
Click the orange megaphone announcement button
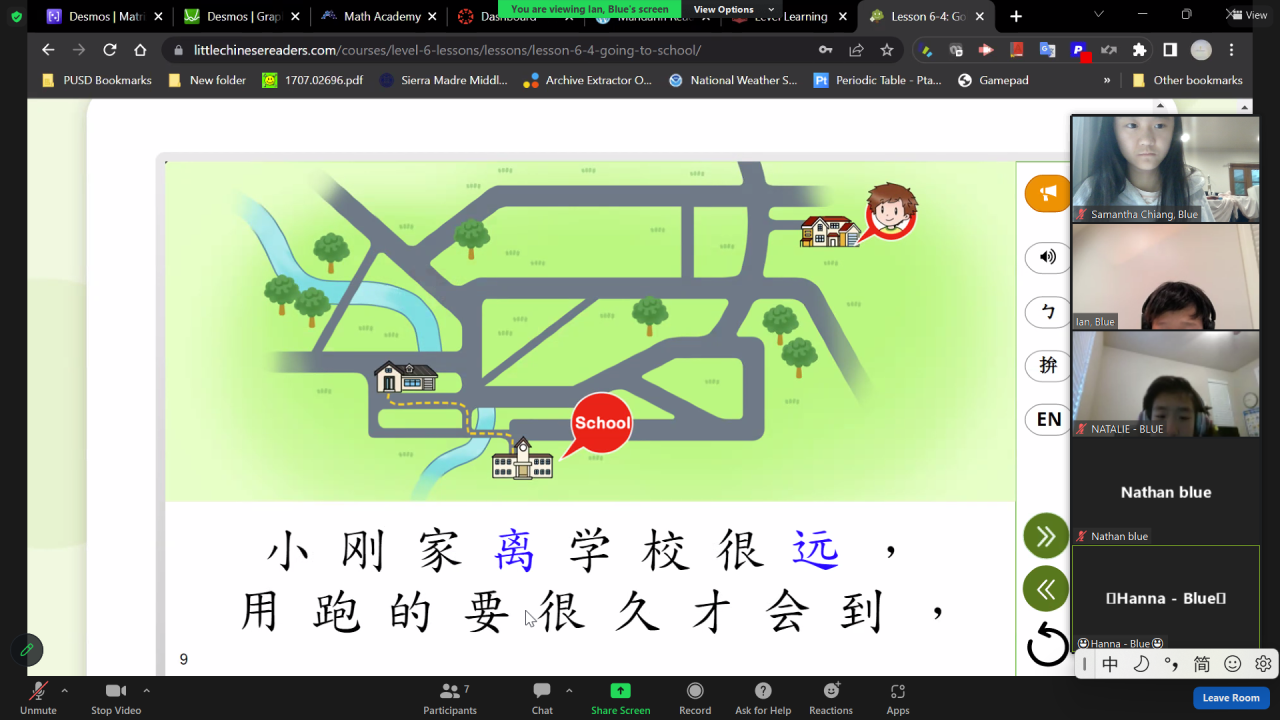[x=1047, y=193]
